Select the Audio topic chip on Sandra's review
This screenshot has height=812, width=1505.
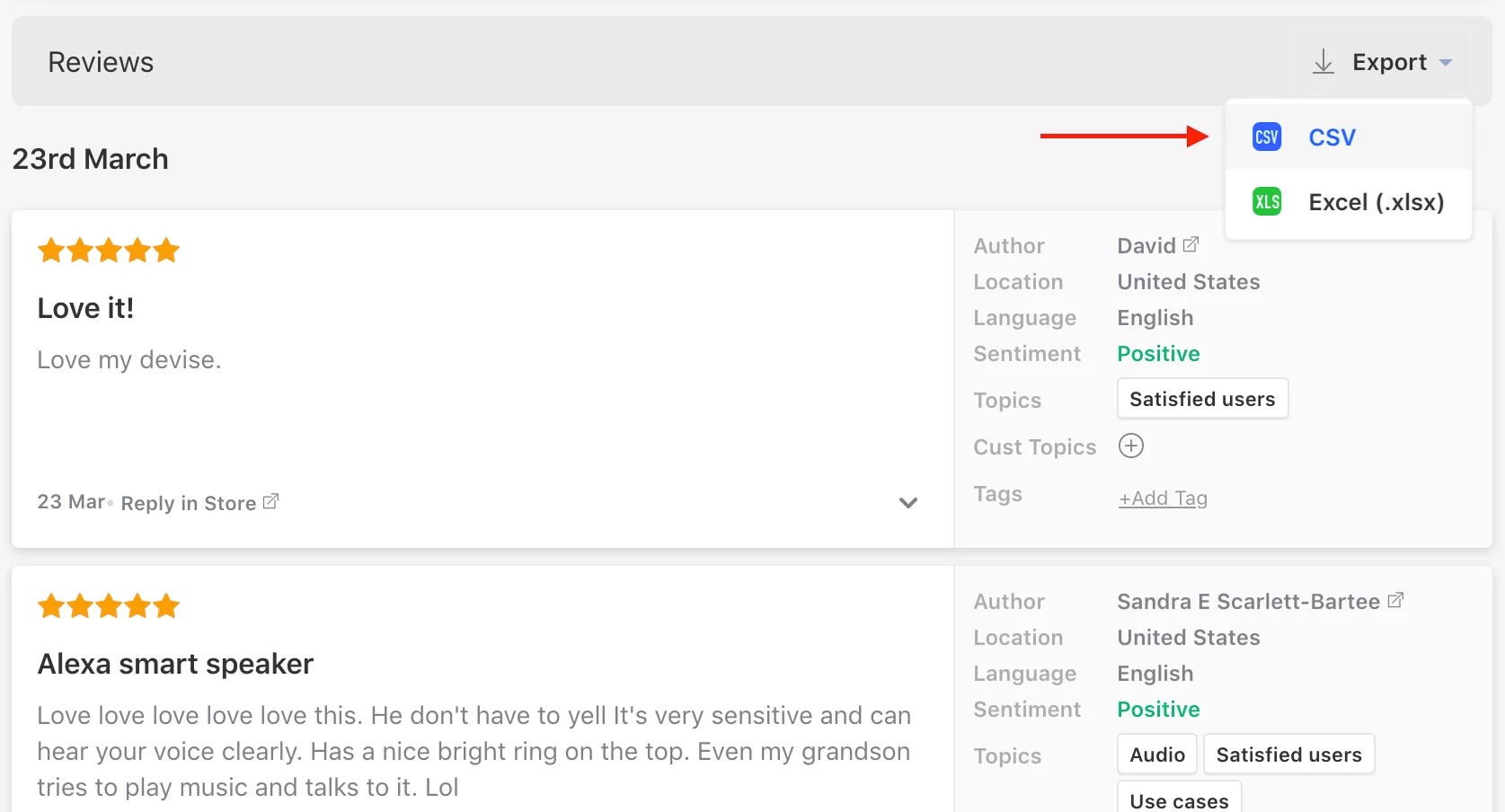[x=1156, y=755]
